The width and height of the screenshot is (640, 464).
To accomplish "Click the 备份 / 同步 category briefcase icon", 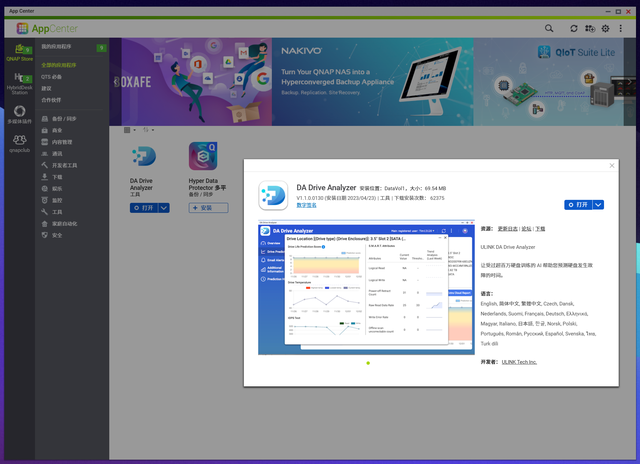I will point(45,119).
